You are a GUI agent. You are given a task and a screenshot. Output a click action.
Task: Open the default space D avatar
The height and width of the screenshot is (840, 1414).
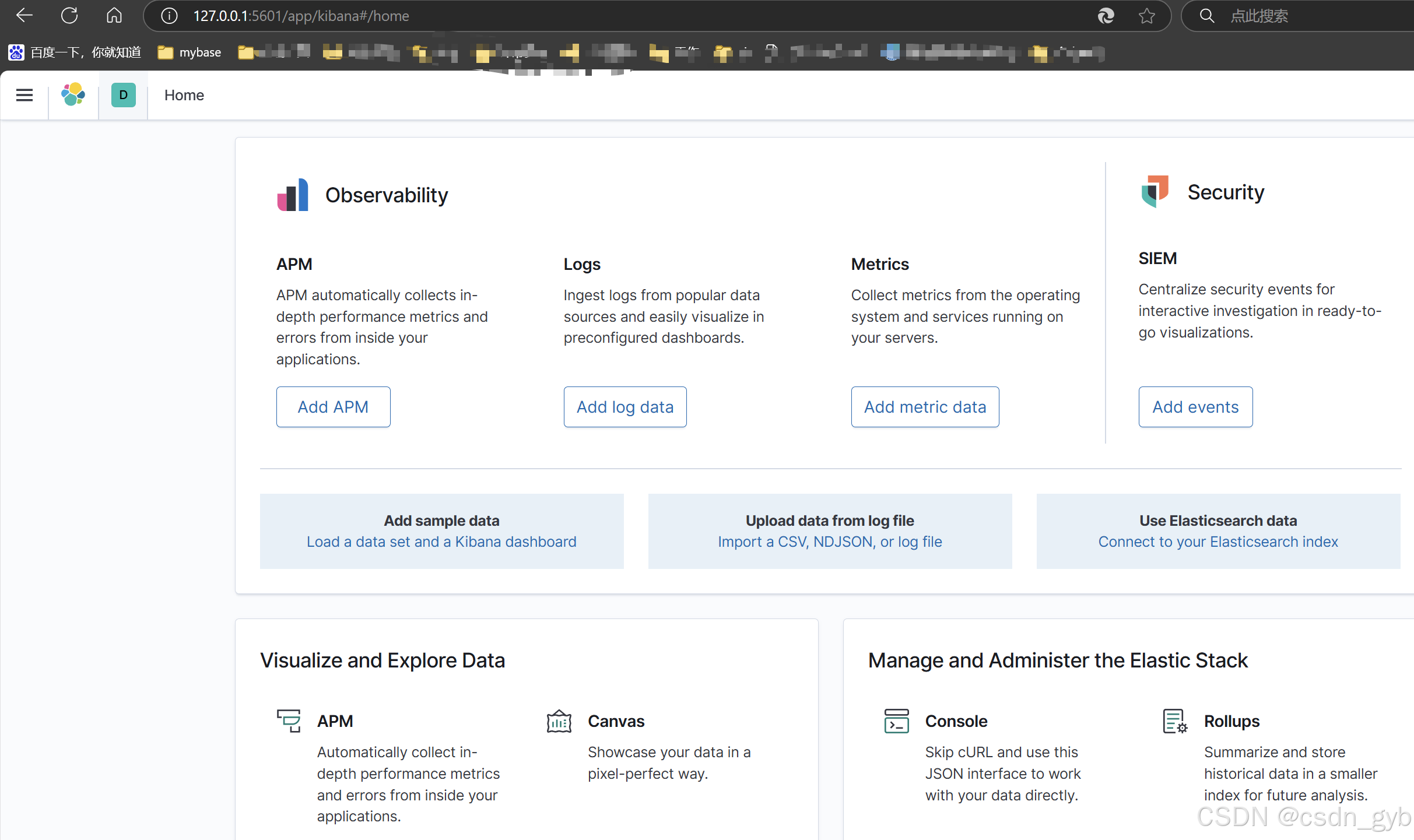(123, 95)
